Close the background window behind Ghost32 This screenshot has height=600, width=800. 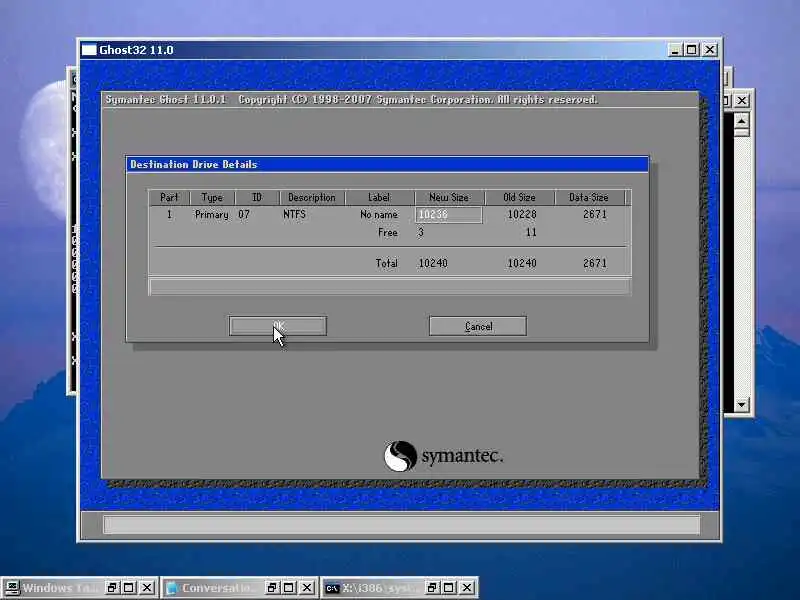742,101
